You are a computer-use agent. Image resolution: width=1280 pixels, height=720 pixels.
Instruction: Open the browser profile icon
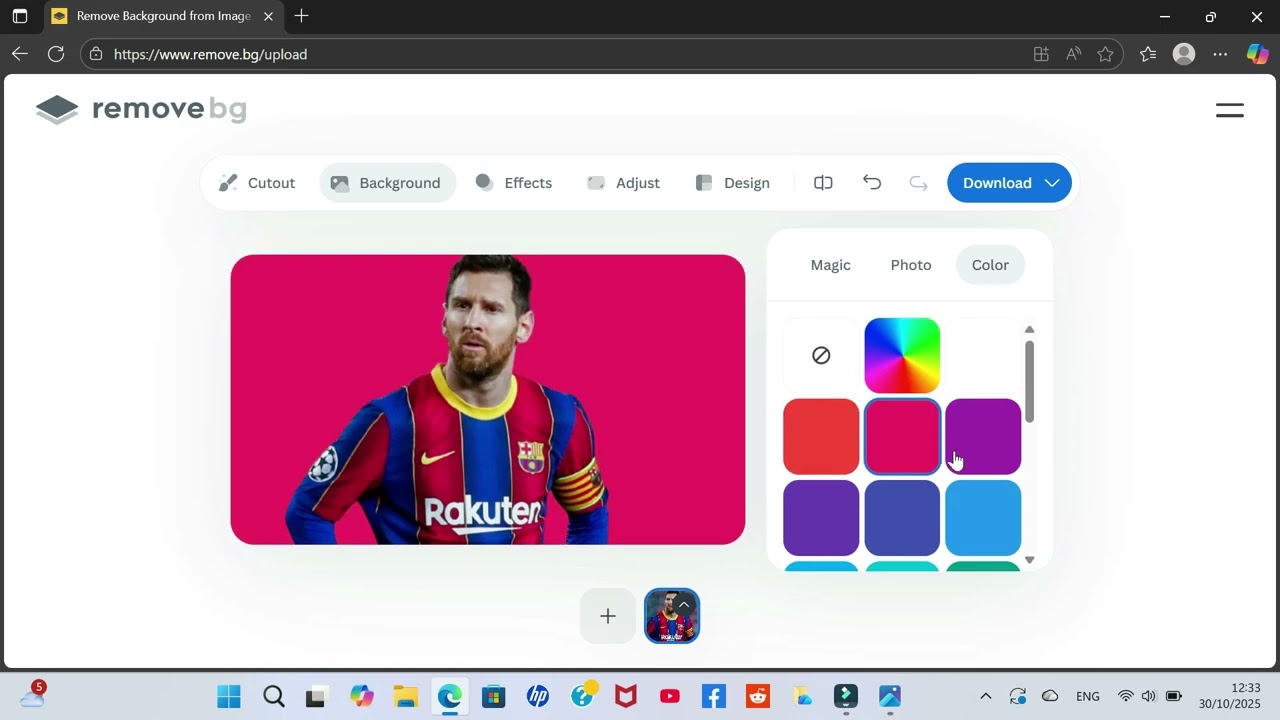point(1184,54)
